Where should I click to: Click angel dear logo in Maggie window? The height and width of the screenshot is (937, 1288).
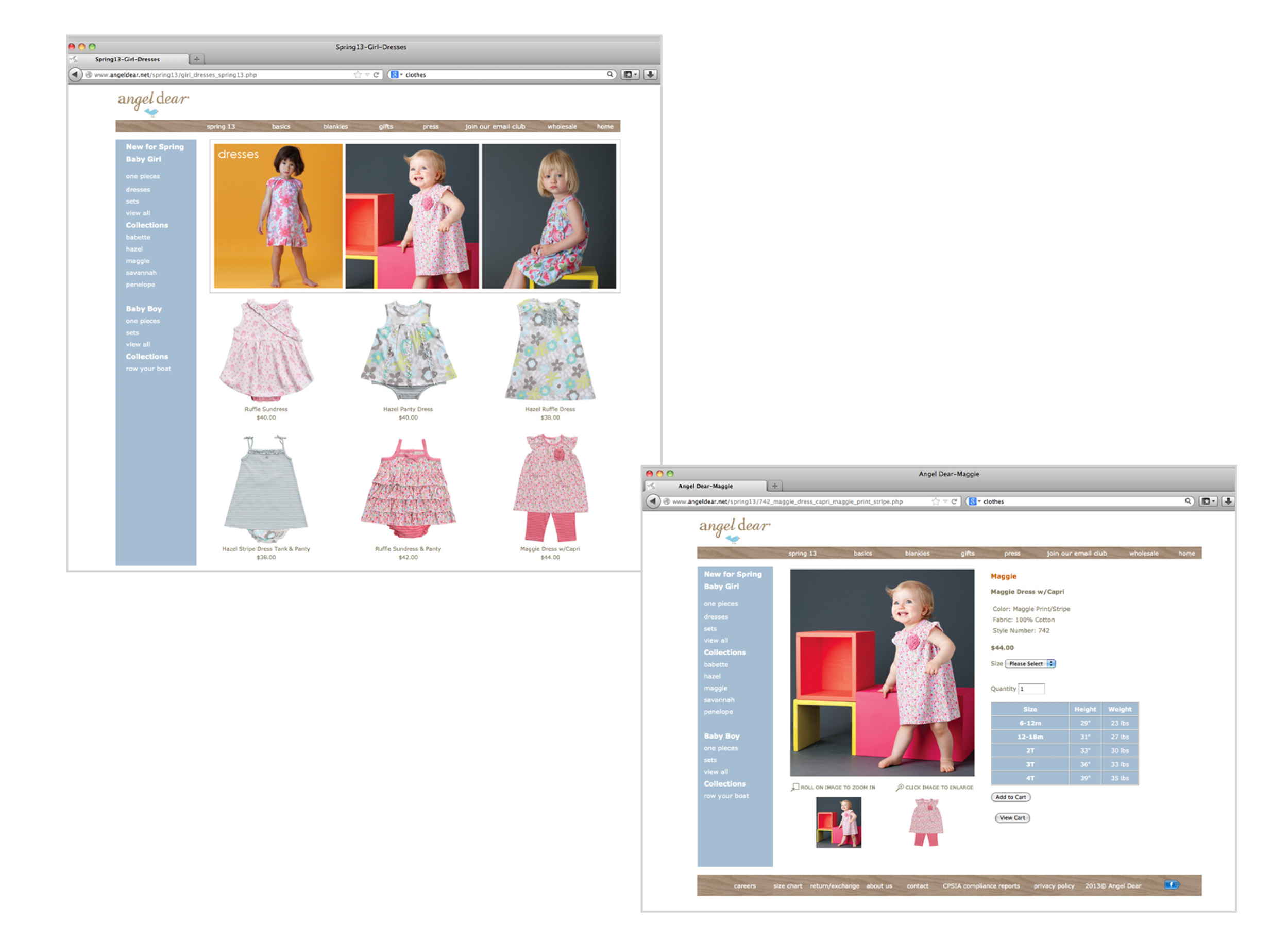[x=734, y=530]
